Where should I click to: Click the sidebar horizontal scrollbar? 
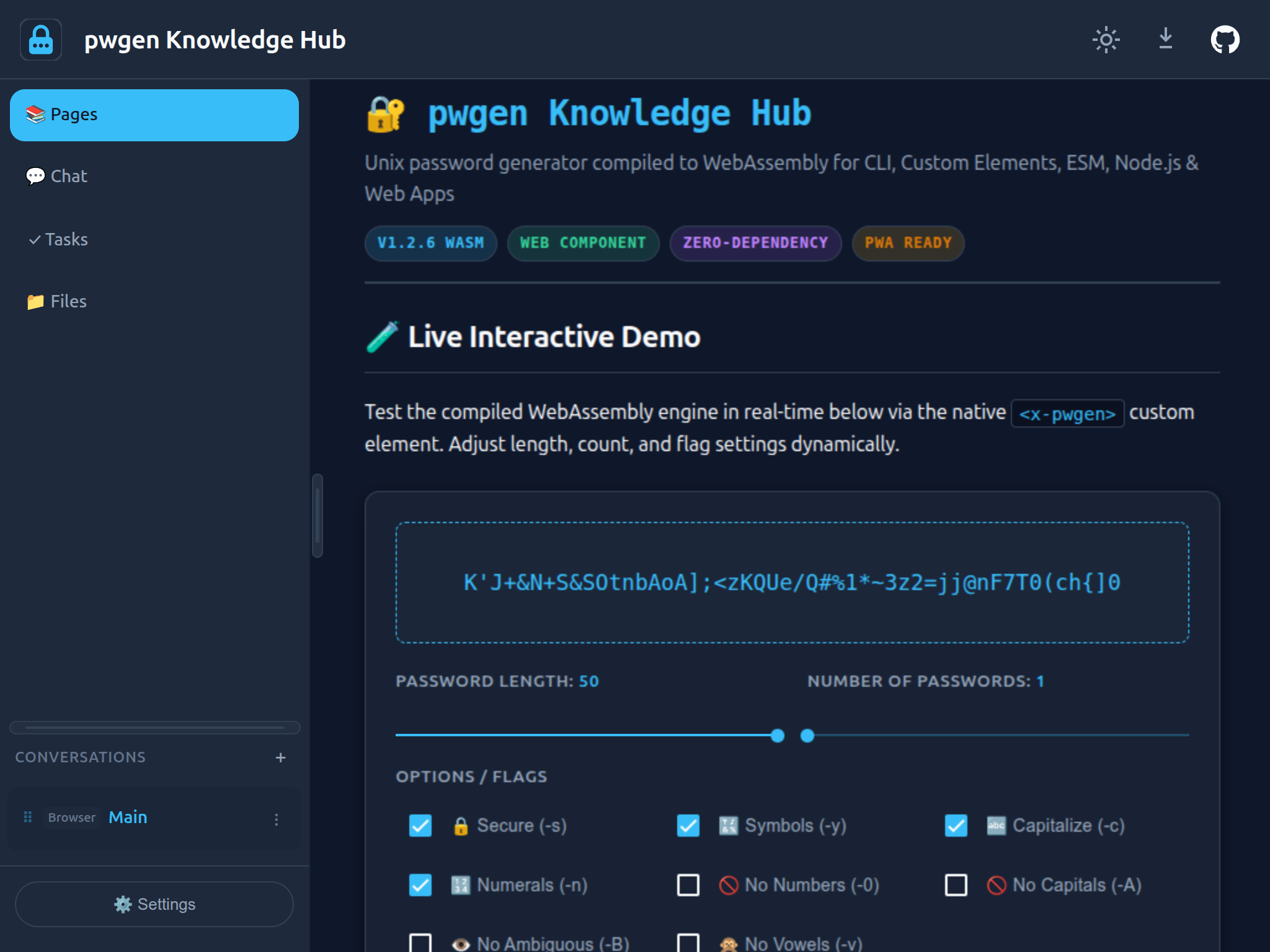[x=154, y=728]
